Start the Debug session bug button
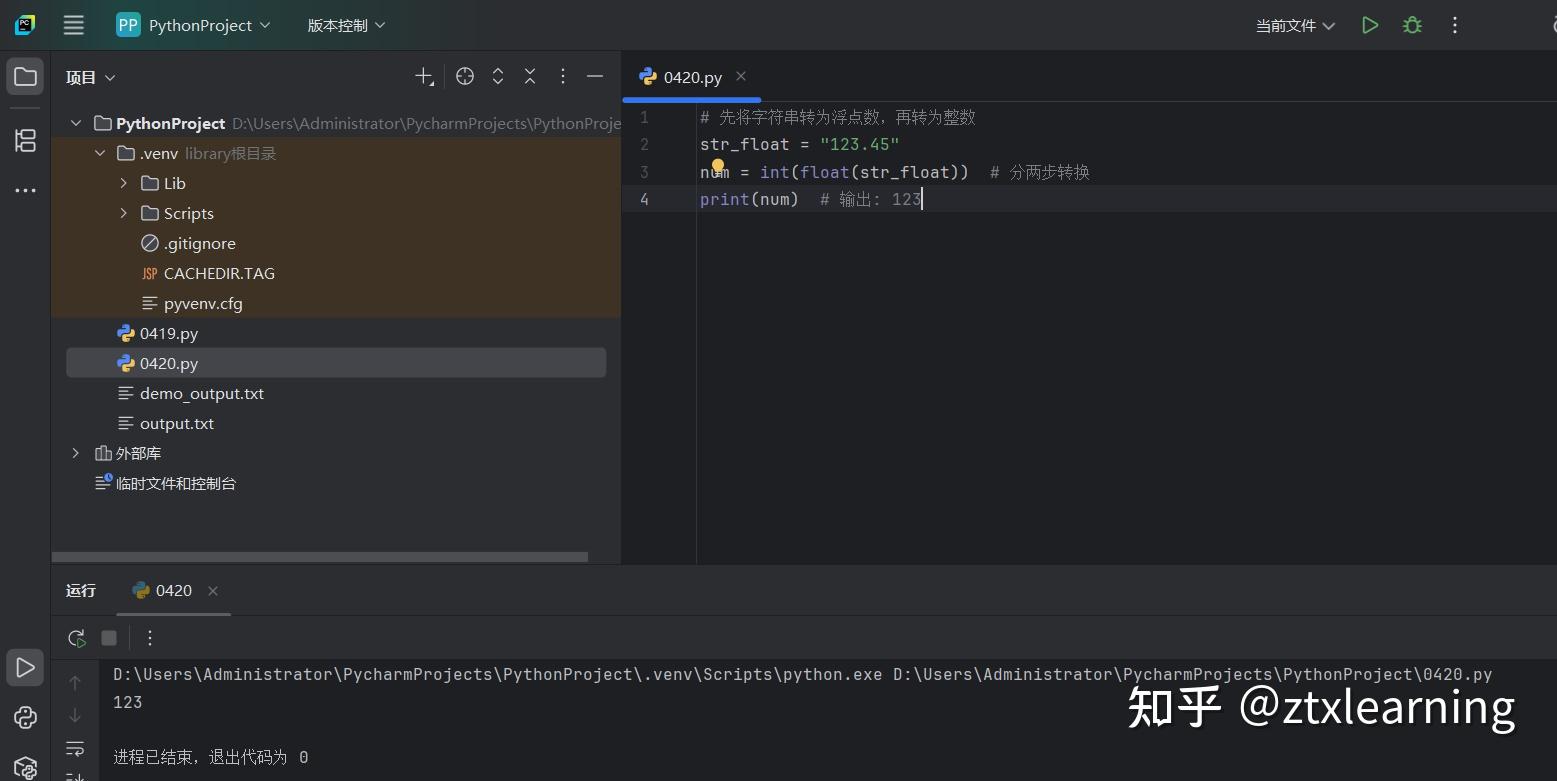 1412,24
